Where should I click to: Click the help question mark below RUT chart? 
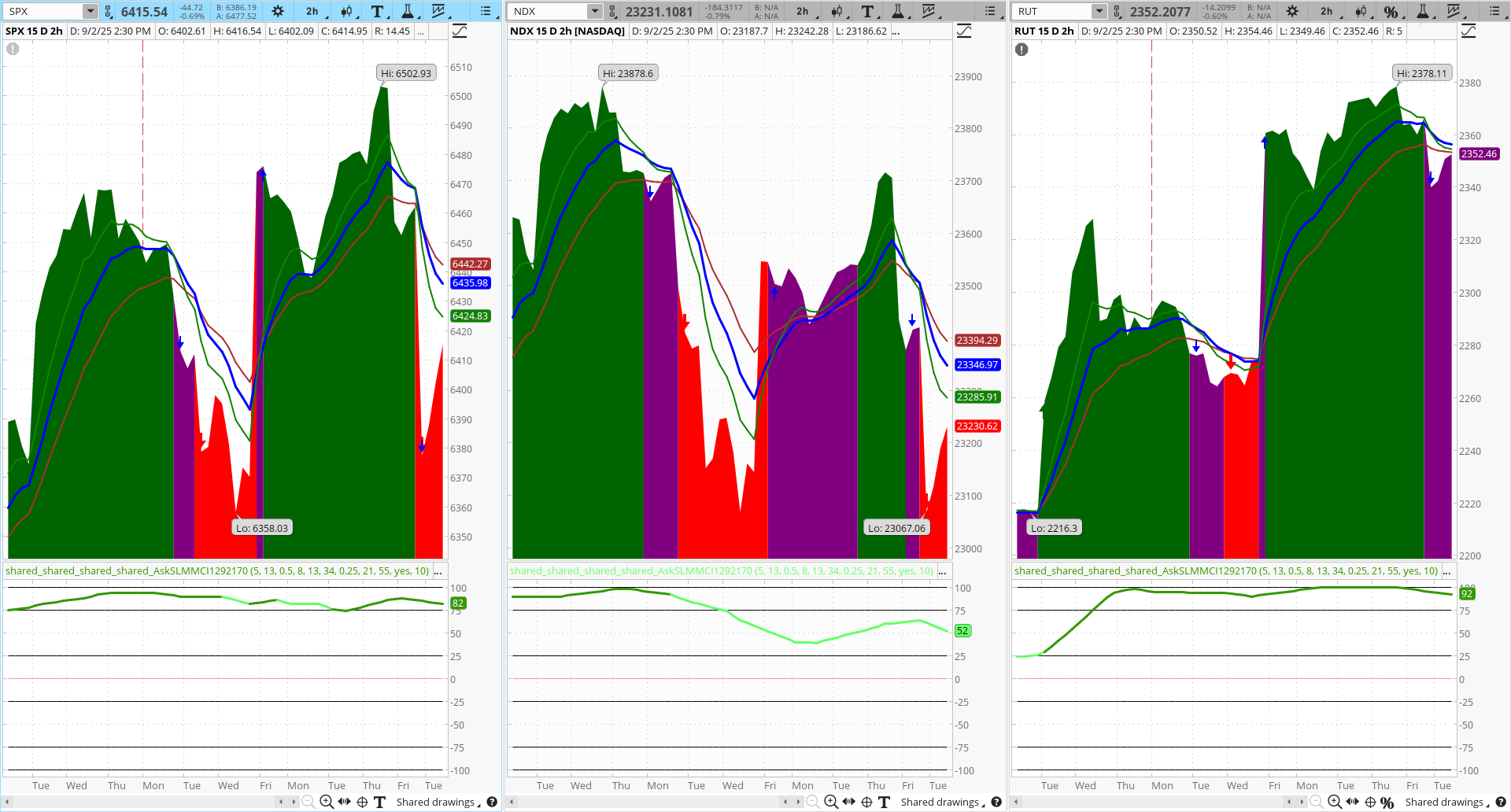(x=1502, y=802)
